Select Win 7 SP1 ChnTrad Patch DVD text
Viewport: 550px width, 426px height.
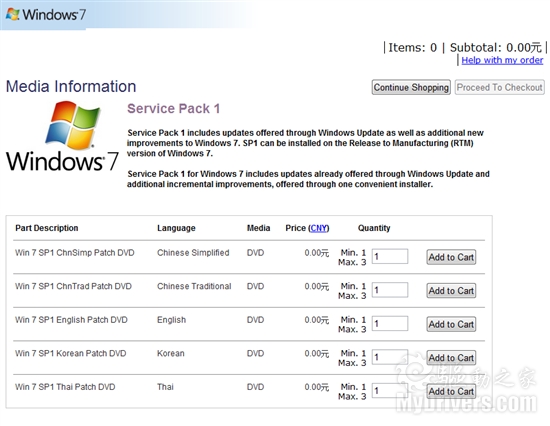point(73,286)
